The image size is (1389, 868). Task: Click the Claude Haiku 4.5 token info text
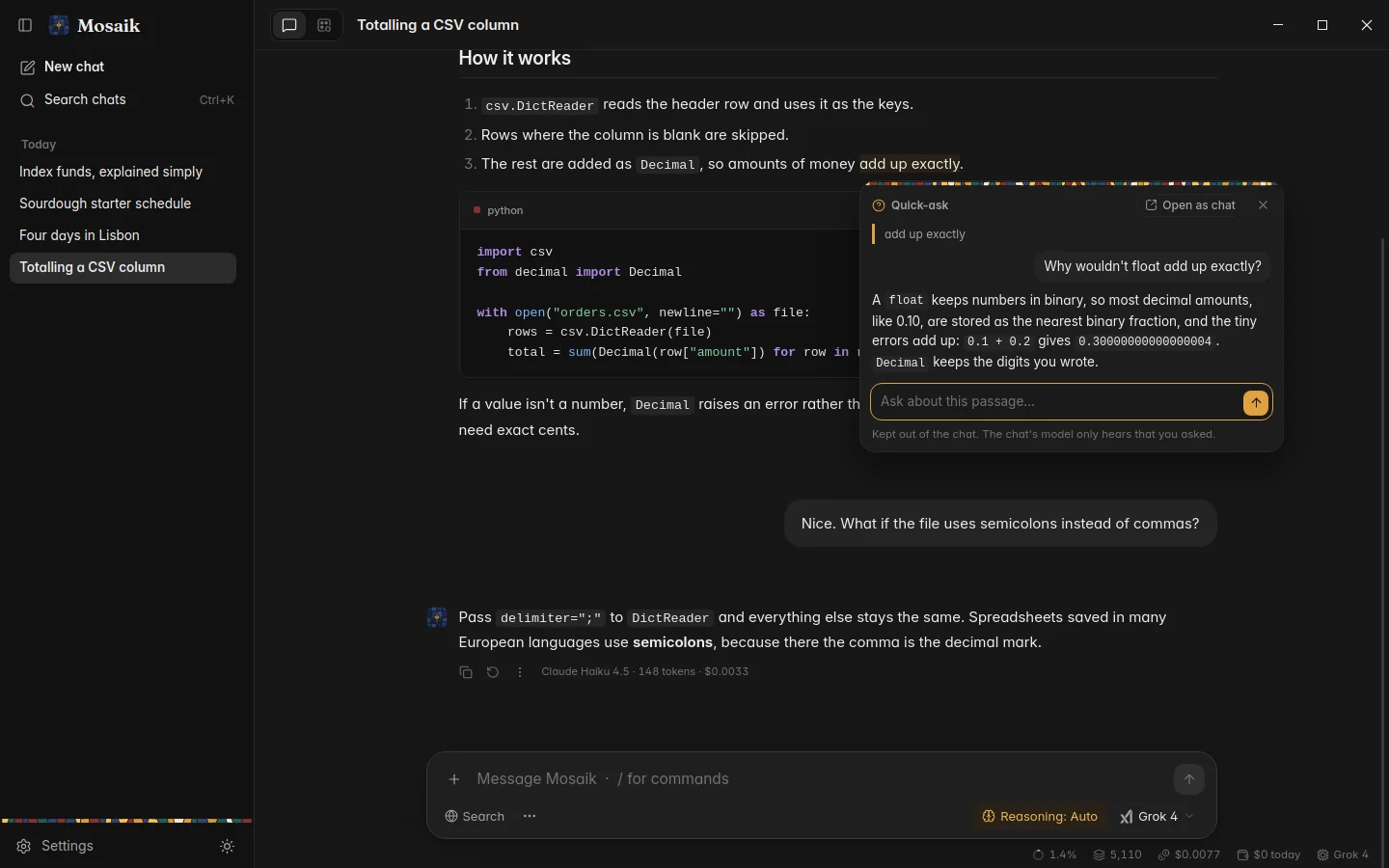[x=644, y=672]
